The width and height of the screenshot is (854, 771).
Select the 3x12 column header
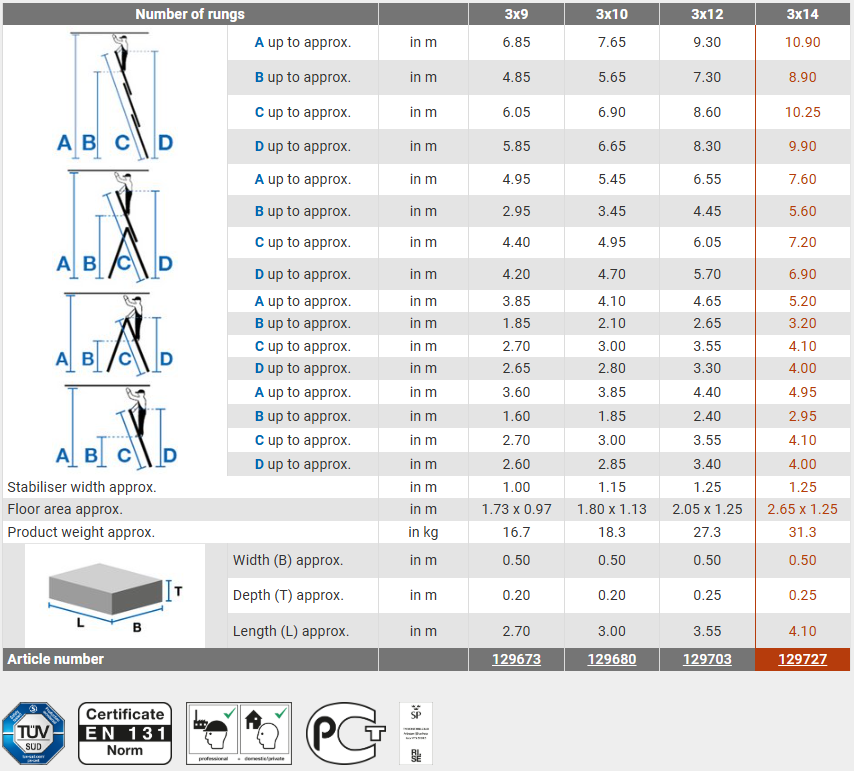[707, 14]
